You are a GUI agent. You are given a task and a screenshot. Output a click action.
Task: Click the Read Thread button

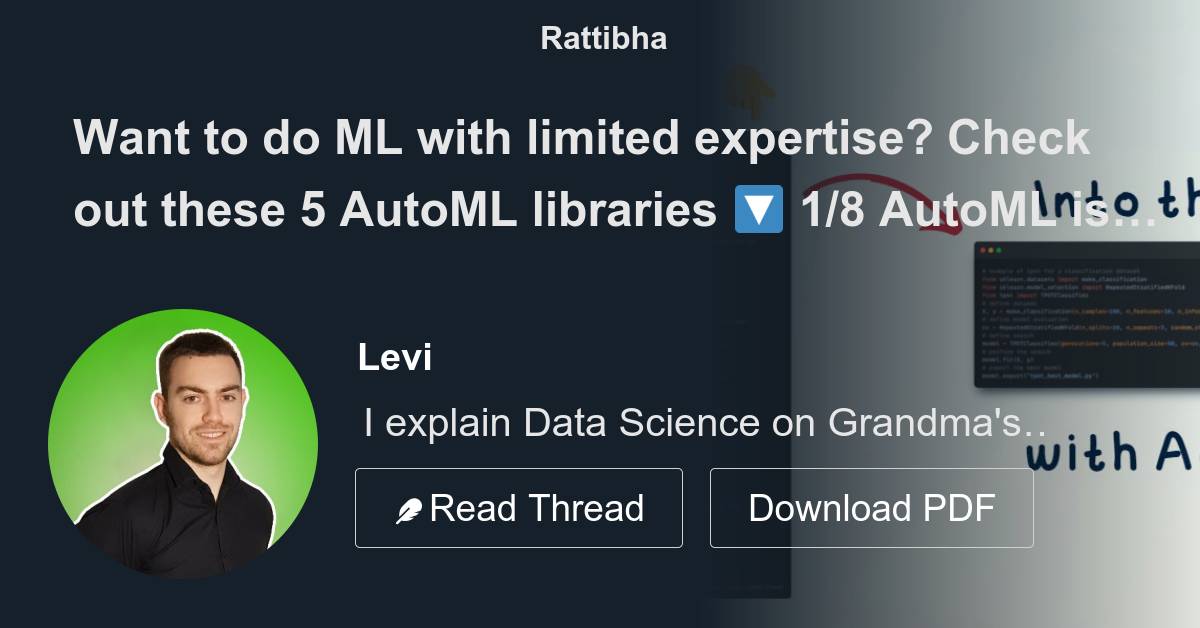(x=518, y=507)
